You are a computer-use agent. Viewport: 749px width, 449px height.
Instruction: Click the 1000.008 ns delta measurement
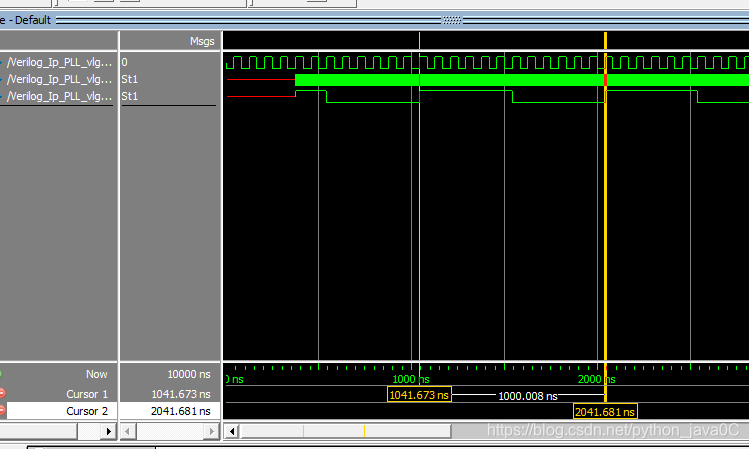(528, 396)
